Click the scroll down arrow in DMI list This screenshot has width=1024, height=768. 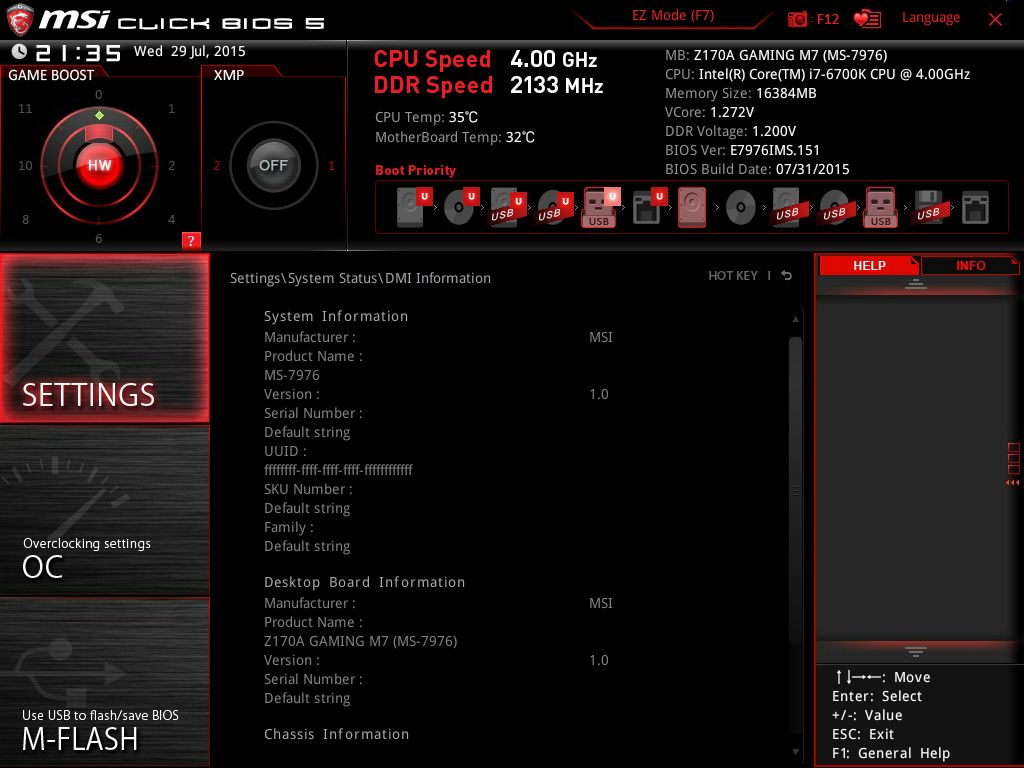click(795, 752)
